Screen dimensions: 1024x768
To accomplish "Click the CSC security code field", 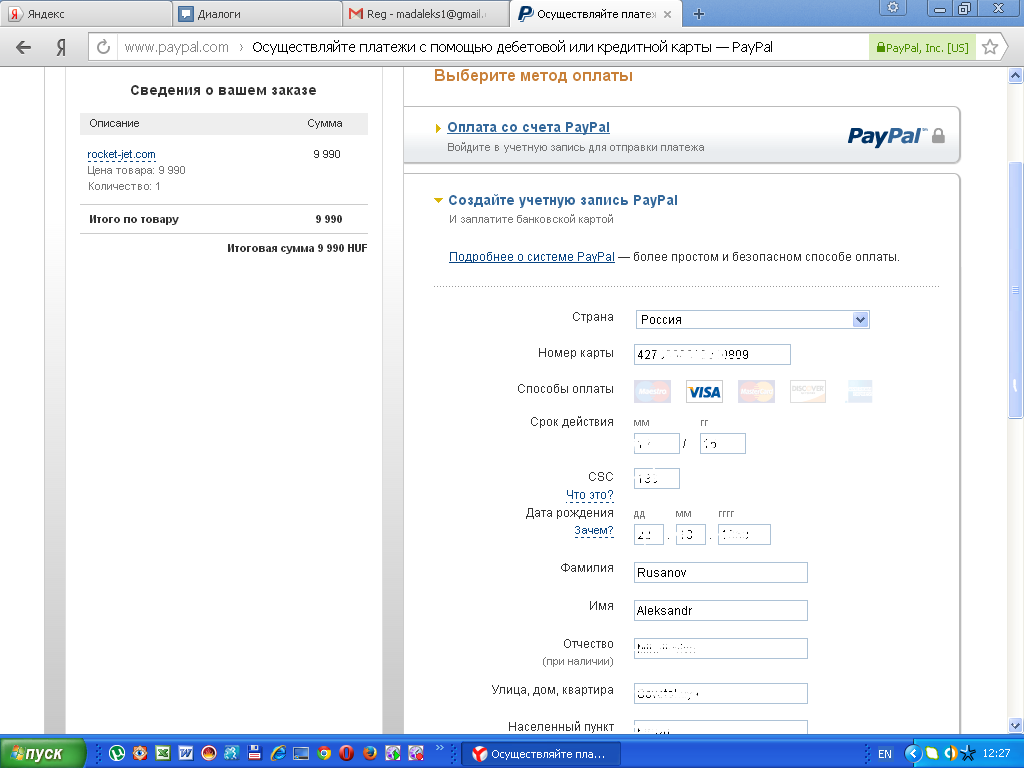I will (x=656, y=478).
